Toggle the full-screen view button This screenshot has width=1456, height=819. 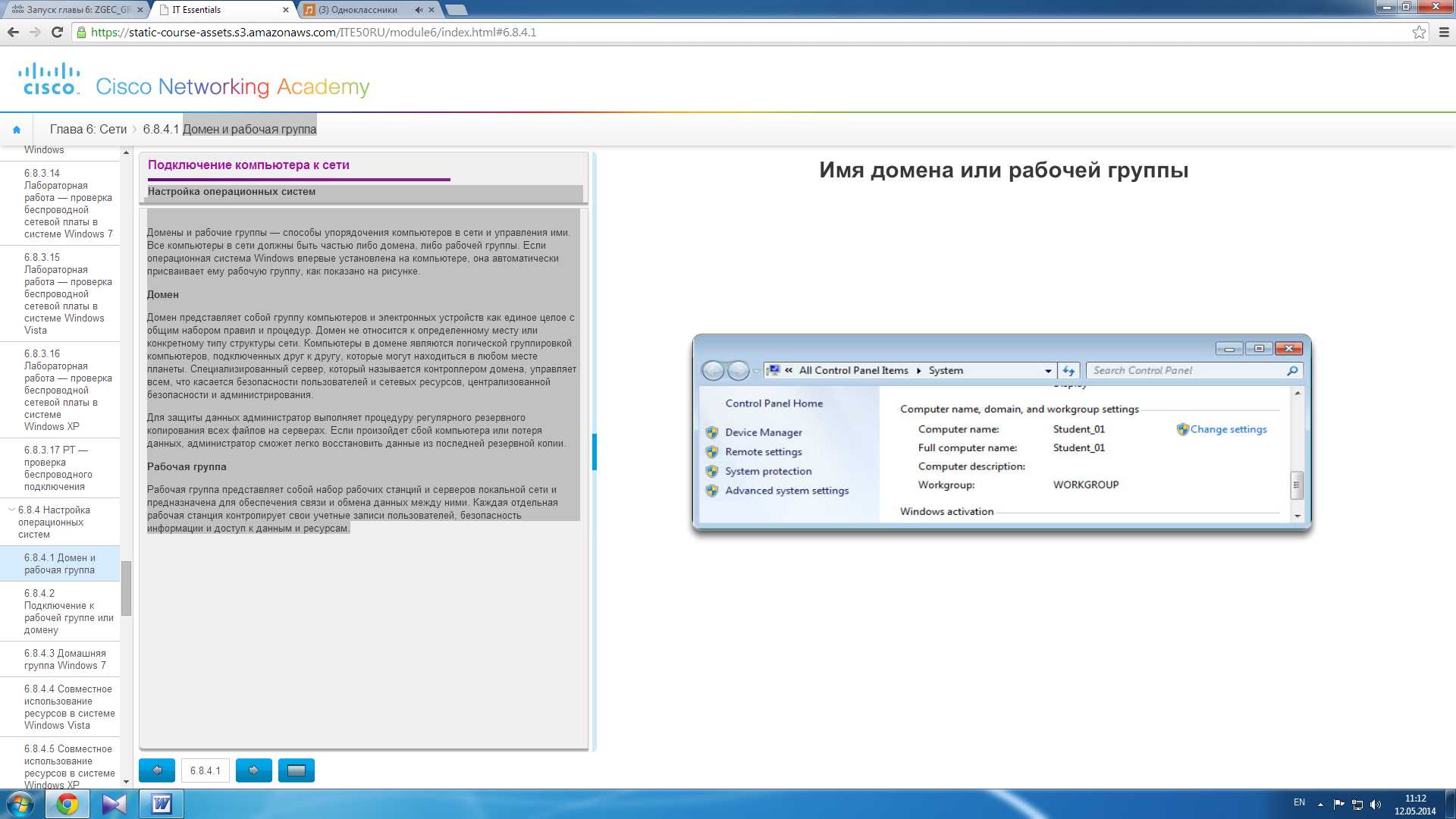[x=297, y=770]
